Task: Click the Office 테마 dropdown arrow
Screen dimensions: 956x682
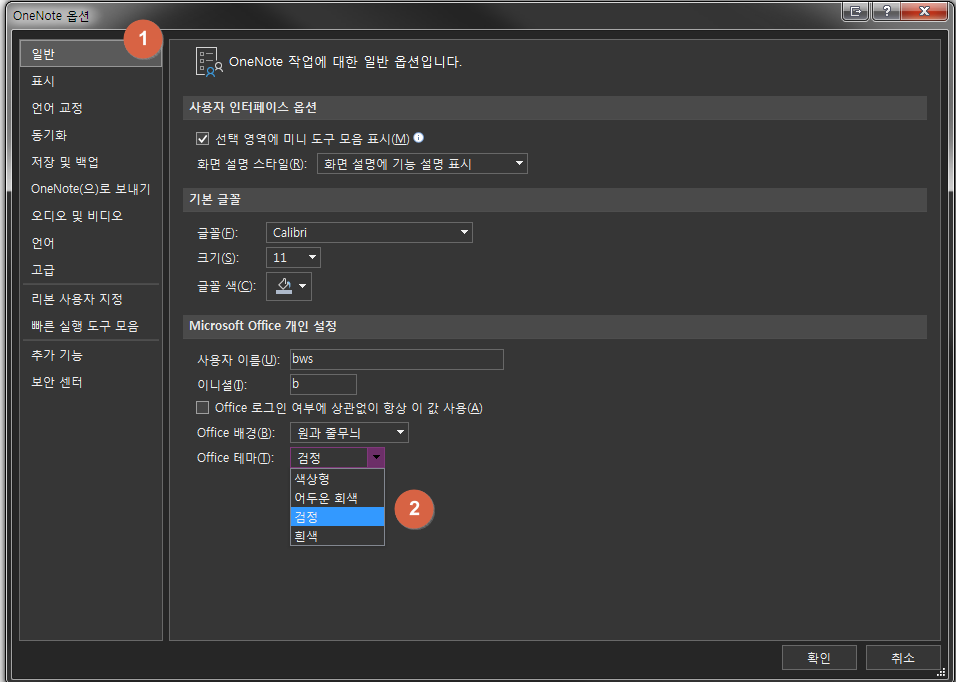Action: tap(376, 457)
